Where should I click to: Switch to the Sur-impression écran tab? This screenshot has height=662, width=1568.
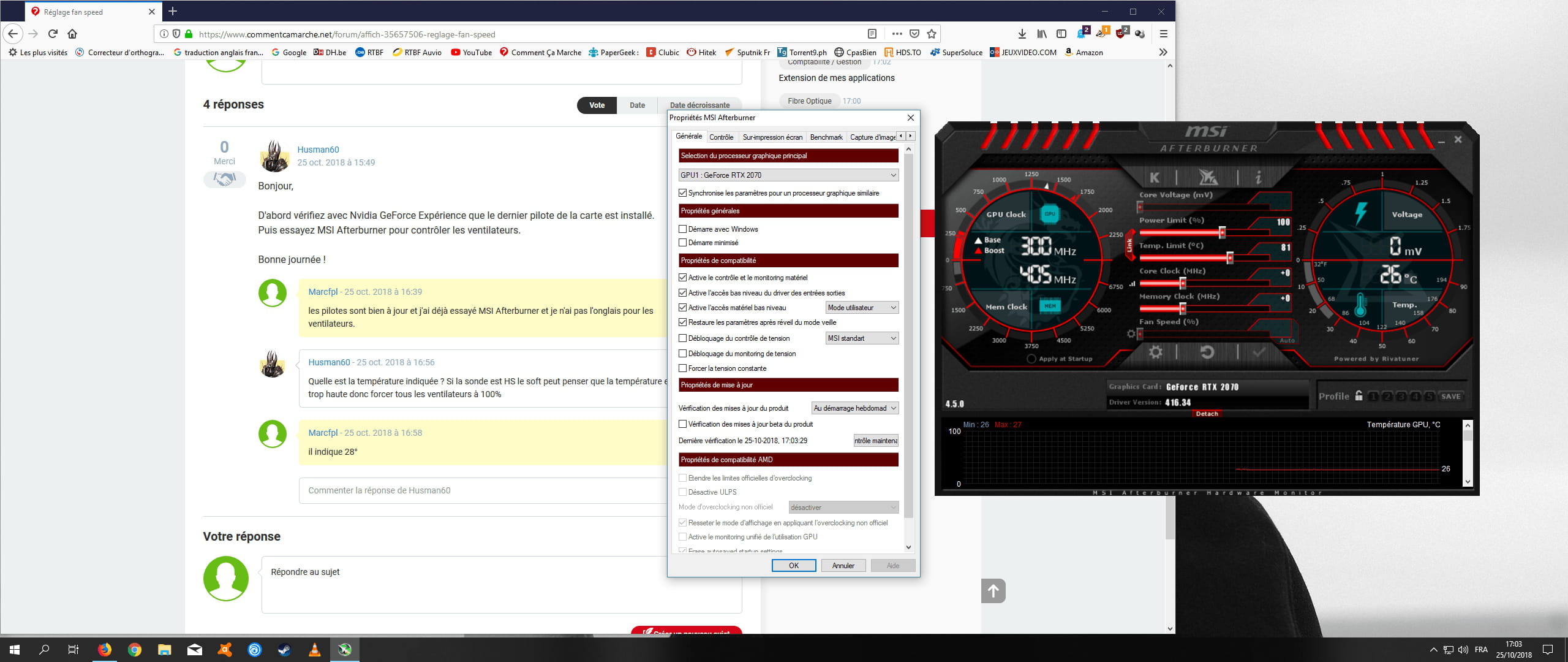coord(772,137)
